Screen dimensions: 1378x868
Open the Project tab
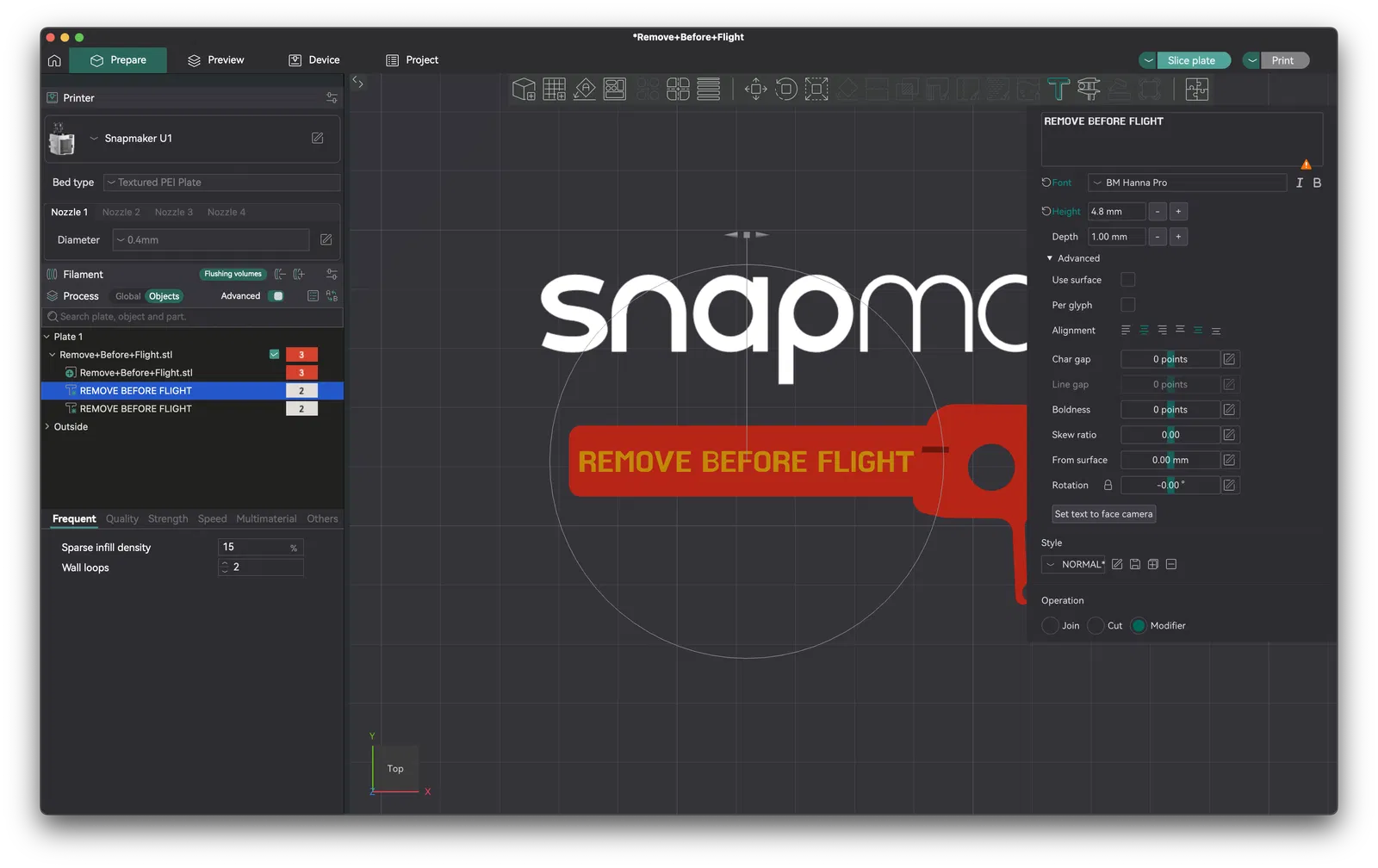pyautogui.click(x=413, y=60)
